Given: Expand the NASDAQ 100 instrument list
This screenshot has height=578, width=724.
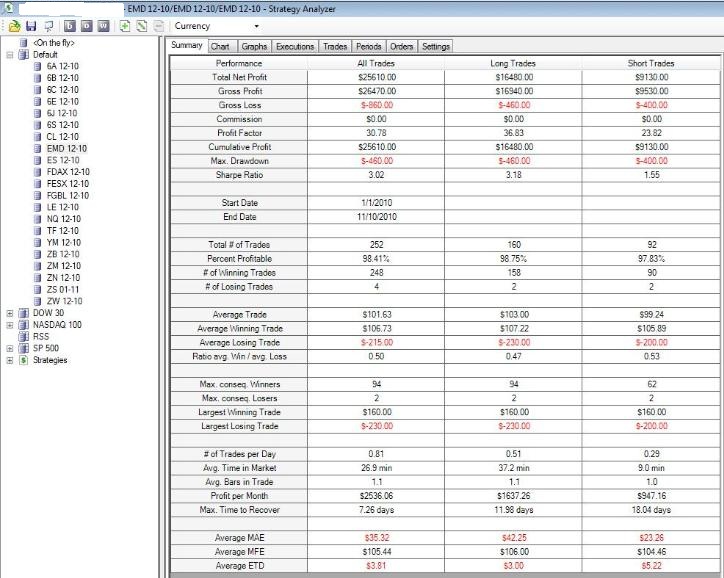Looking at the screenshot, I should click(10, 325).
